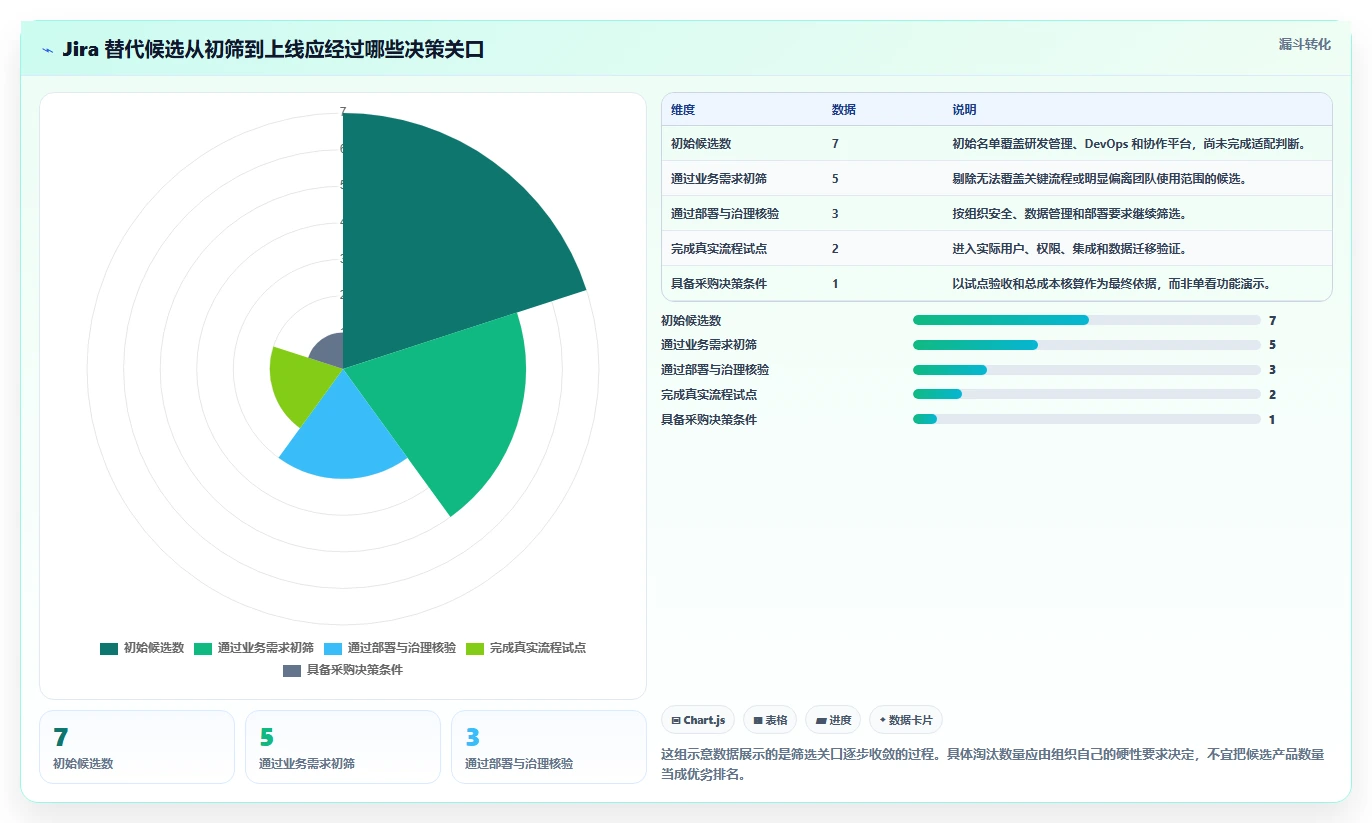Image resolution: width=1372 pixels, height=823 pixels.
Task: Click the 说明 column header
Action: click(x=964, y=110)
